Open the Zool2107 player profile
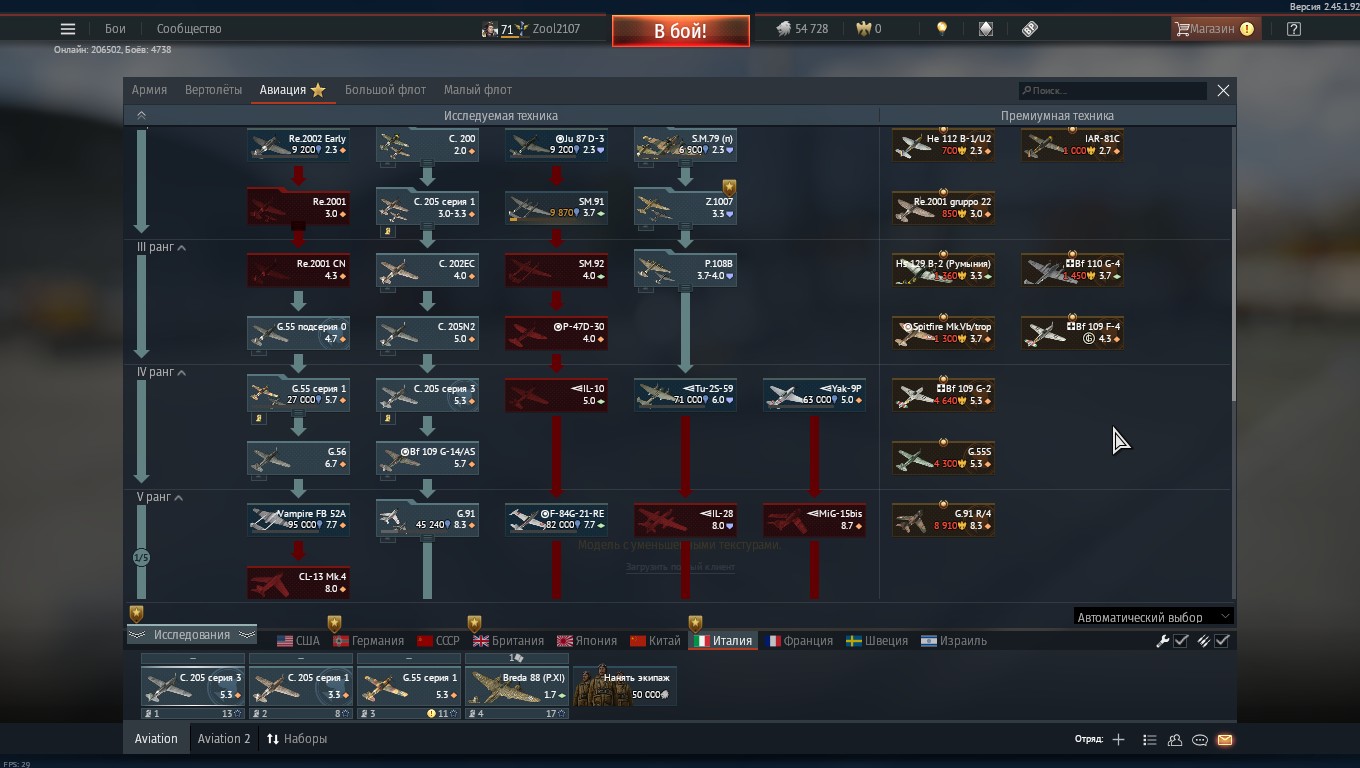Viewport: 1360px width, 768px height. [555, 29]
